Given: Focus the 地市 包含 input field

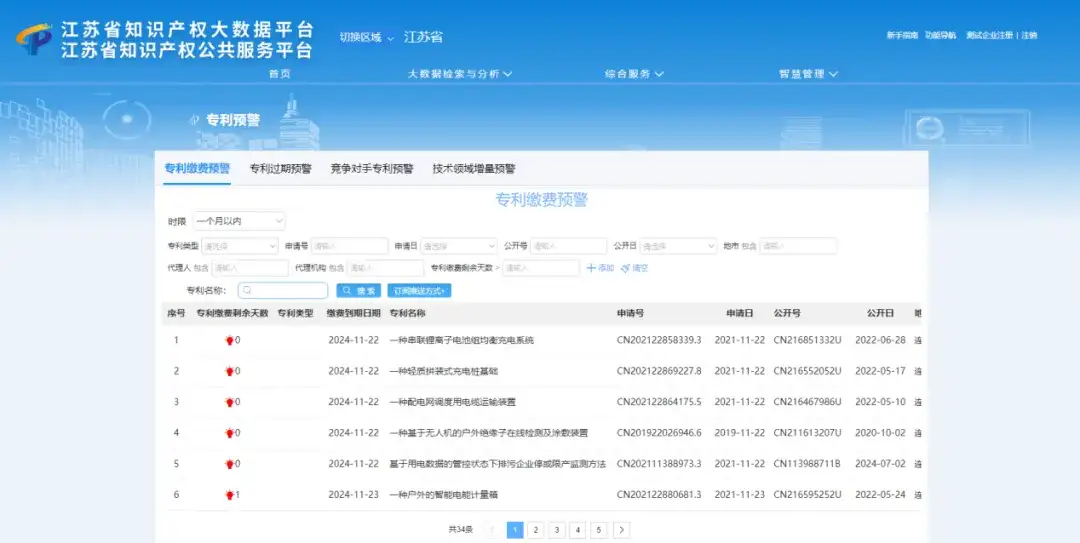Looking at the screenshot, I should tap(798, 246).
